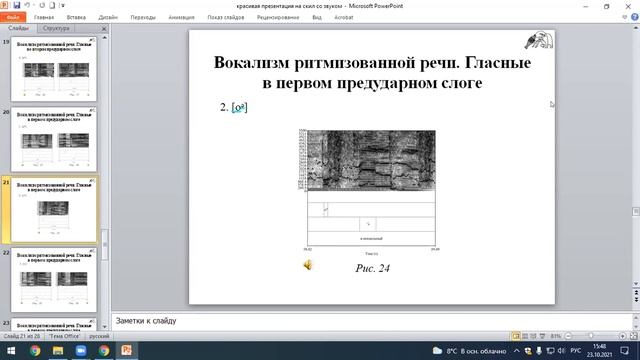The width and height of the screenshot is (640, 360).
Task: Click the '2. [oᵃ]' bullet text
Action: pyautogui.click(x=233, y=107)
